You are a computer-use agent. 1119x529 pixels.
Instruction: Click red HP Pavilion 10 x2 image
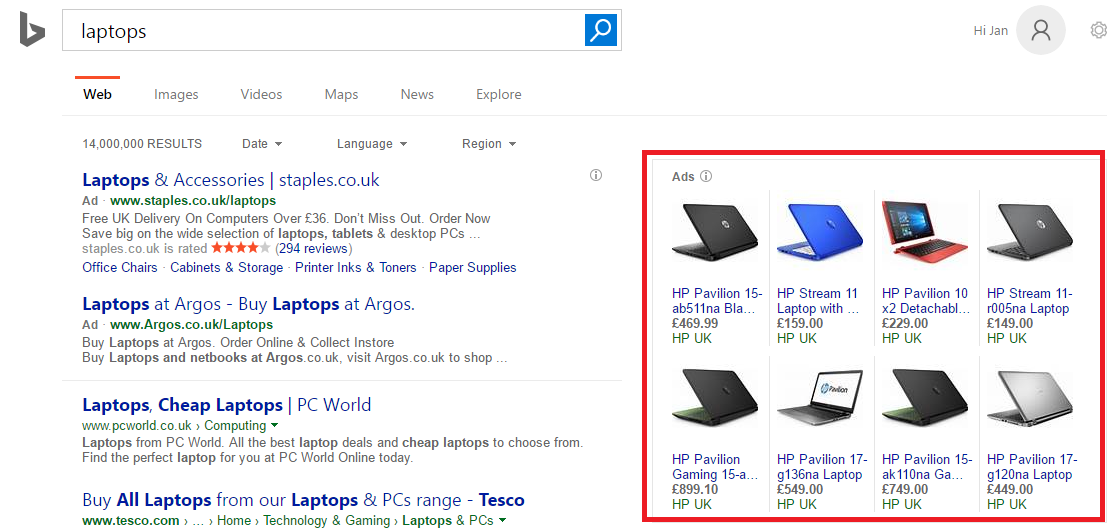pyautogui.click(x=926, y=232)
